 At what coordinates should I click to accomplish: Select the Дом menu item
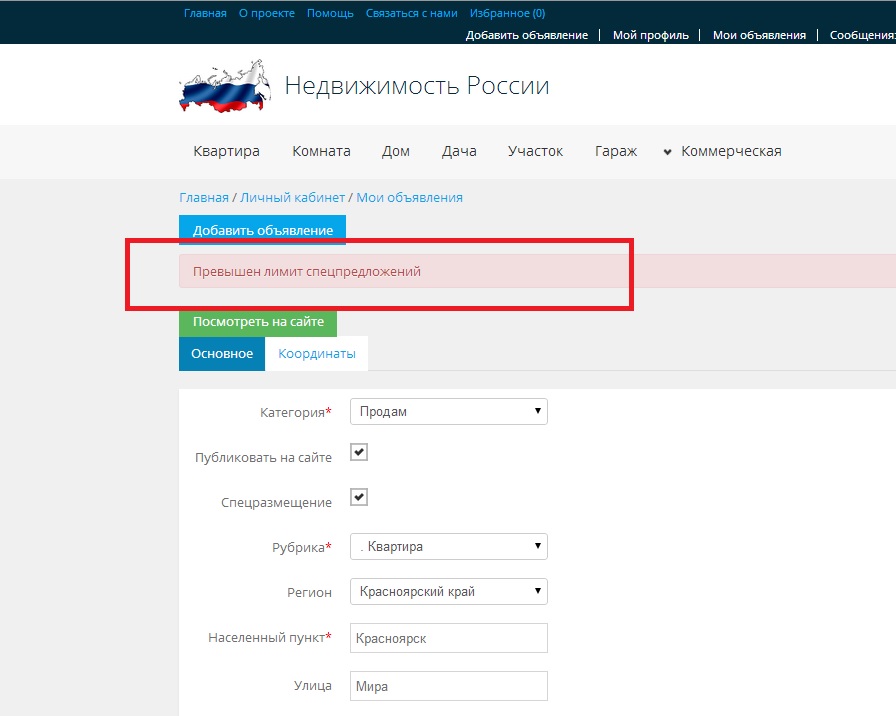(396, 151)
